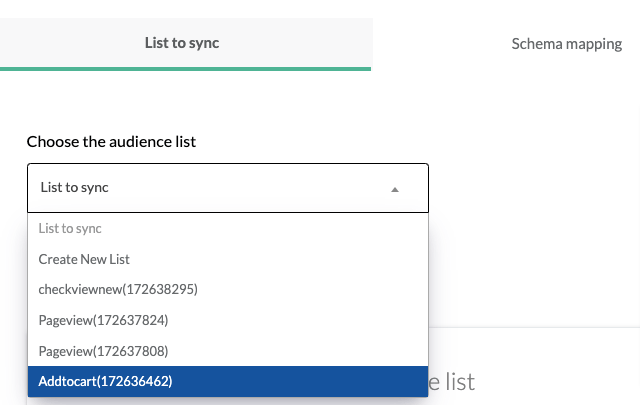
Task: Click the partially hidden heading ending in list
Action: (x=451, y=382)
